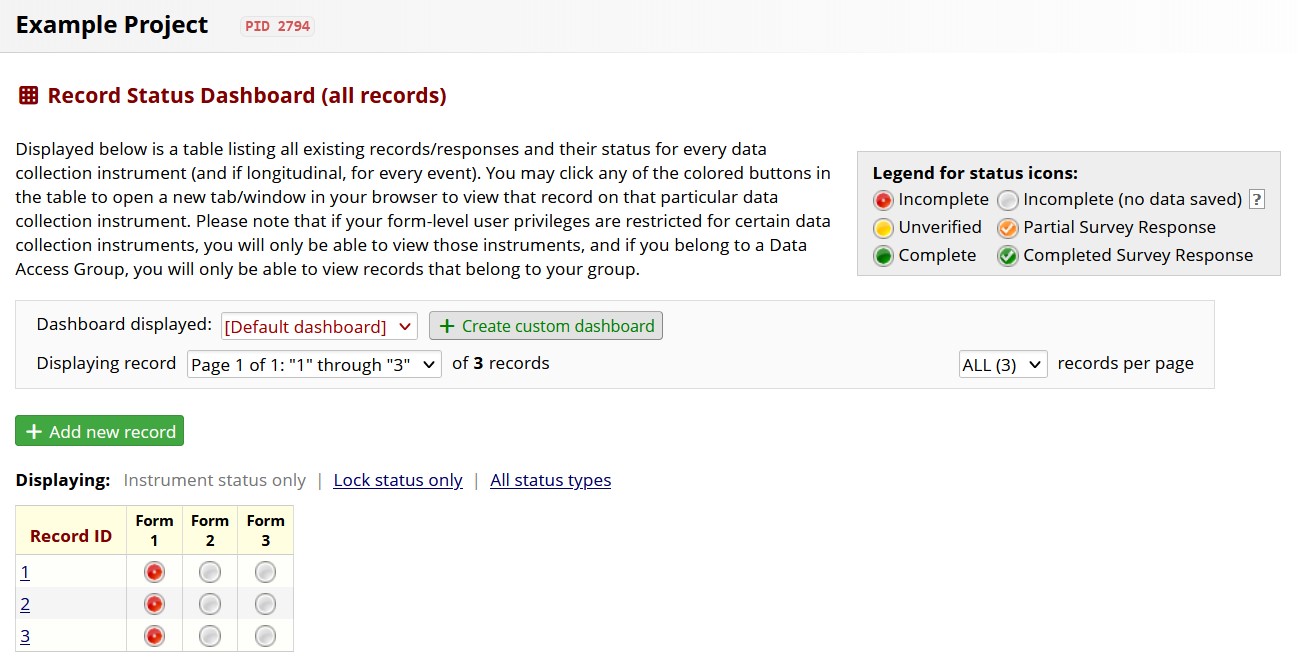This screenshot has width=1298, height=666.
Task: Open record ID 1 link
Action: pyautogui.click(x=25, y=572)
